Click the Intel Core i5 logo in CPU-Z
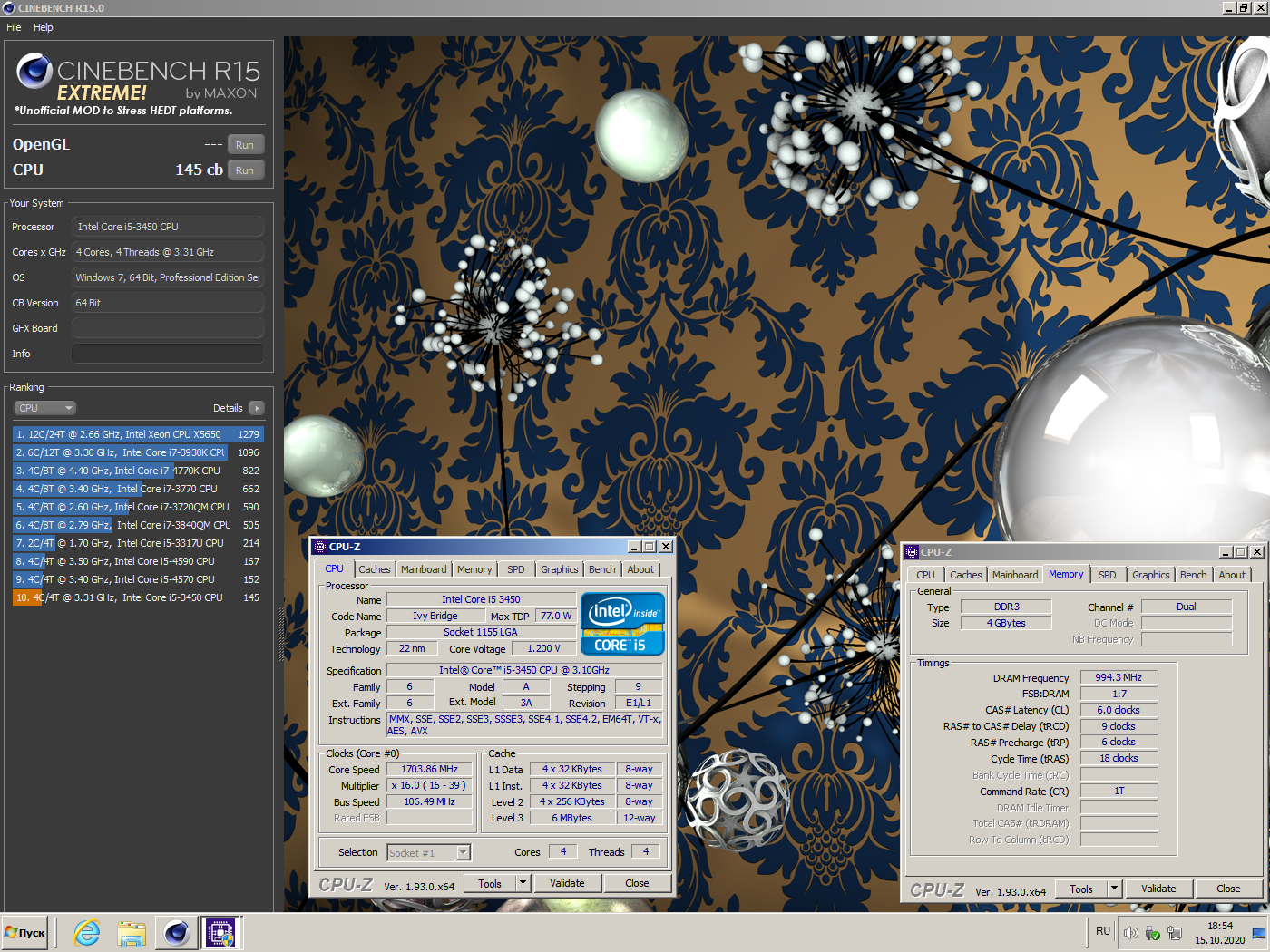 pos(622,623)
